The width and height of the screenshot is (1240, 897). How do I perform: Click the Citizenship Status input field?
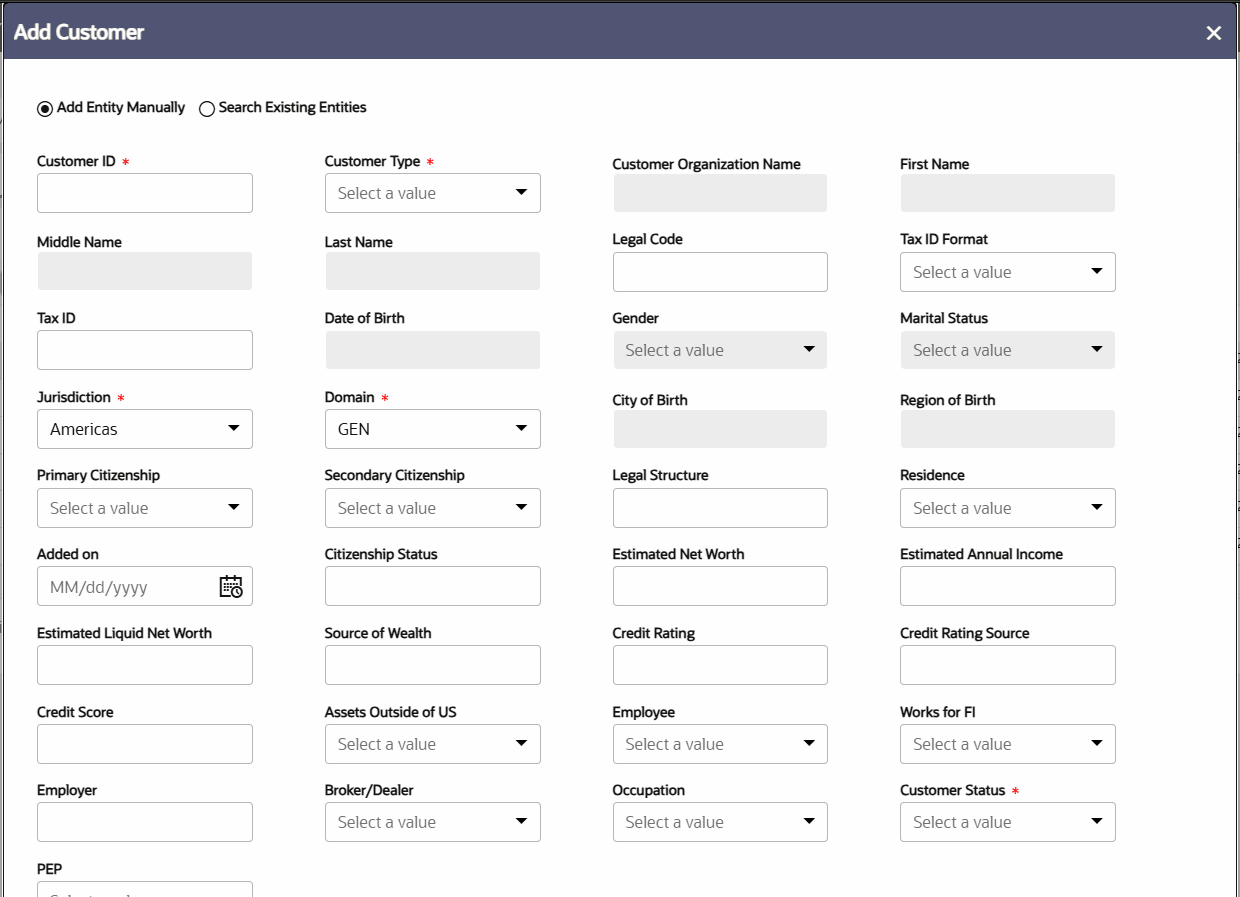pos(433,586)
